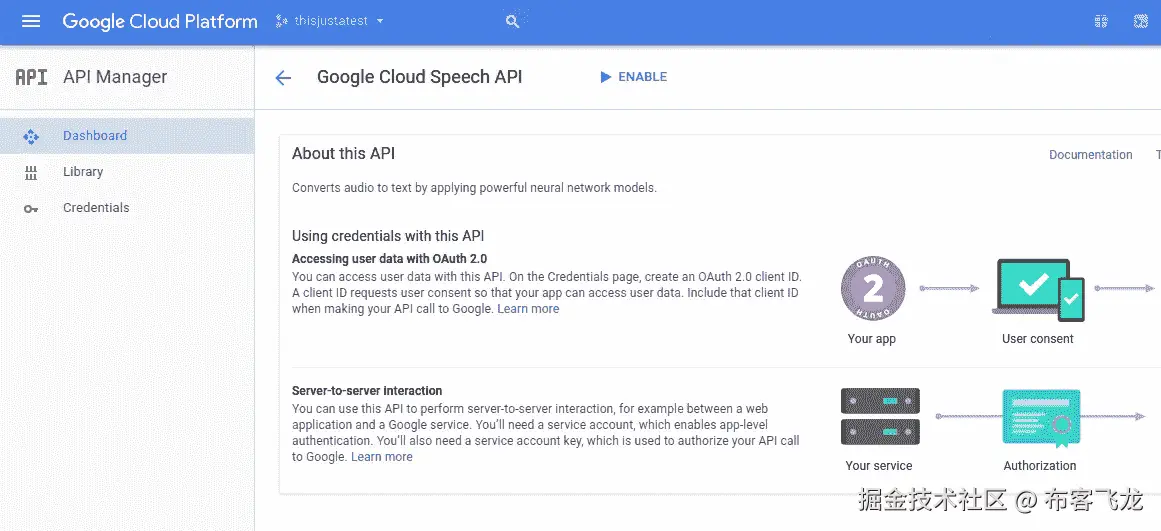The width and height of the screenshot is (1161, 531).
Task: Click the search magnifier icon
Action: [x=513, y=21]
